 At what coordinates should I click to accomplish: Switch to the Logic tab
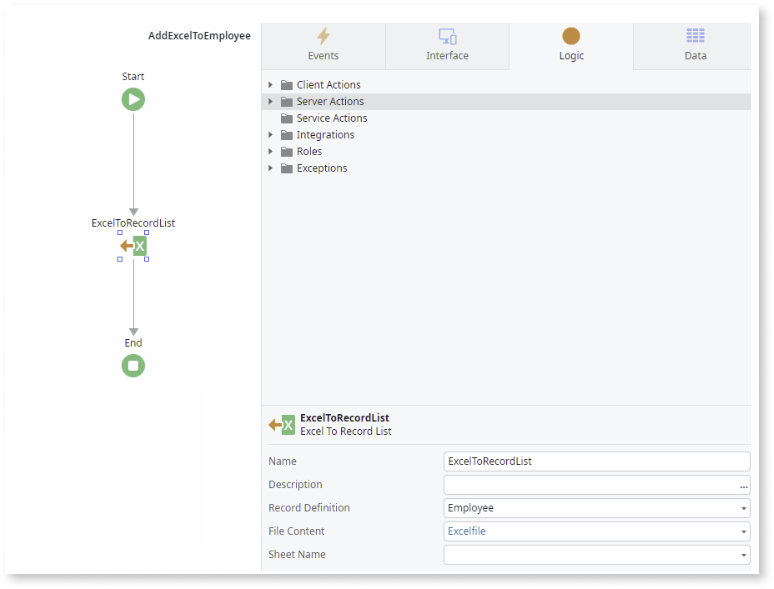click(x=571, y=46)
